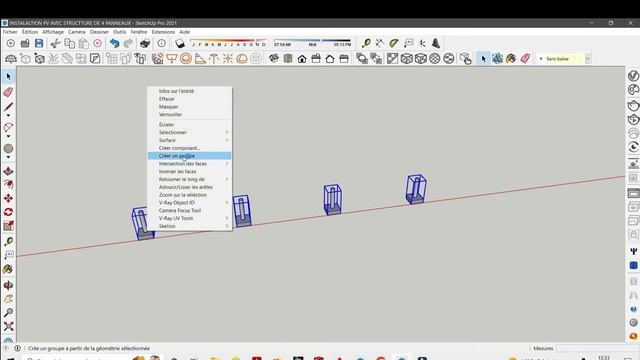The height and width of the screenshot is (360, 640).
Task: Expand the Arc tool flyout arrow
Action: point(9,136)
